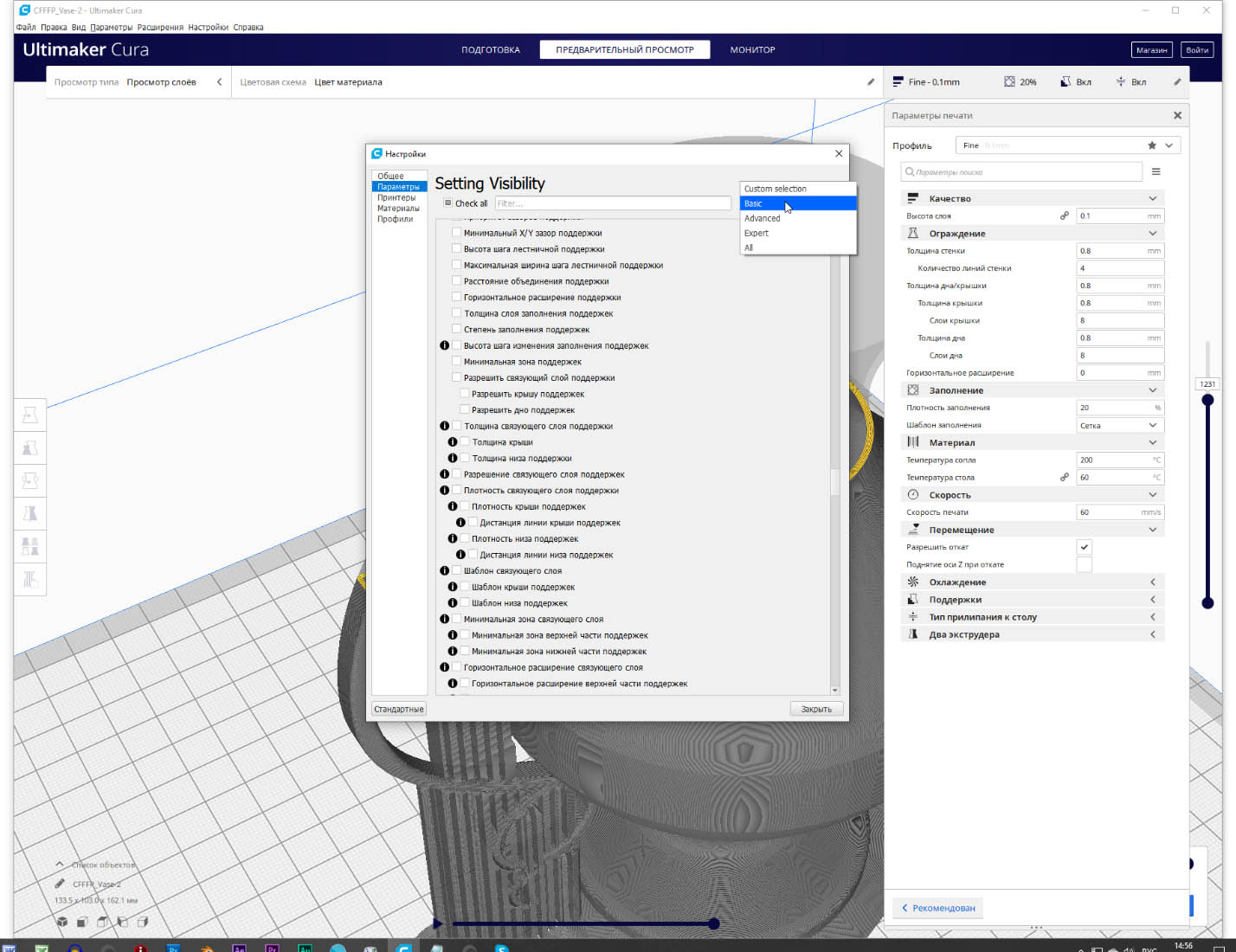Click the print settings header pencil icon
The image size is (1236, 952).
(x=1177, y=82)
